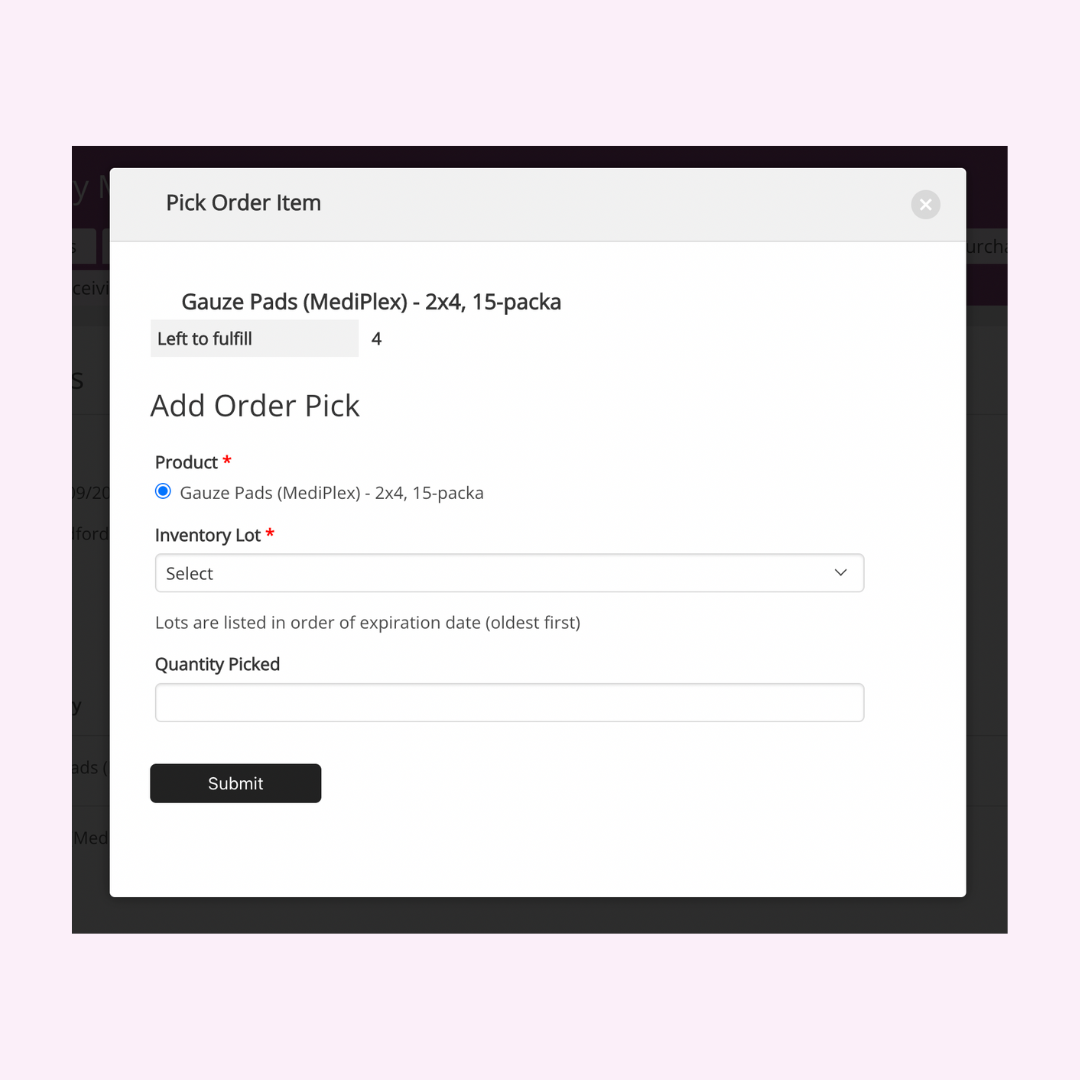
Task: Click the Gauze Pads radio option label text
Action: pos(331,492)
